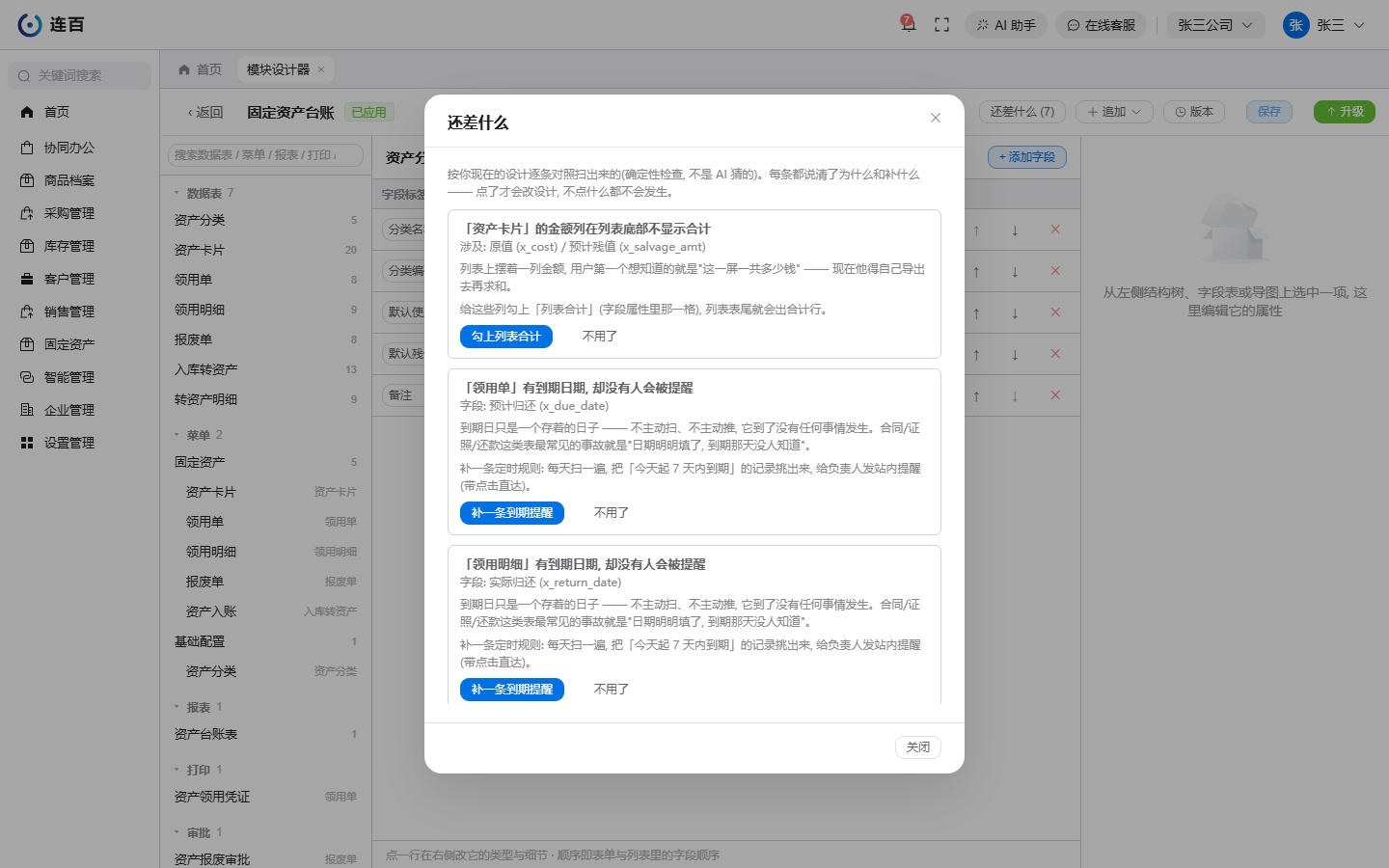Viewport: 1389px width, 868px height.
Task: Click the green 升级 button
Action: pos(1345,112)
